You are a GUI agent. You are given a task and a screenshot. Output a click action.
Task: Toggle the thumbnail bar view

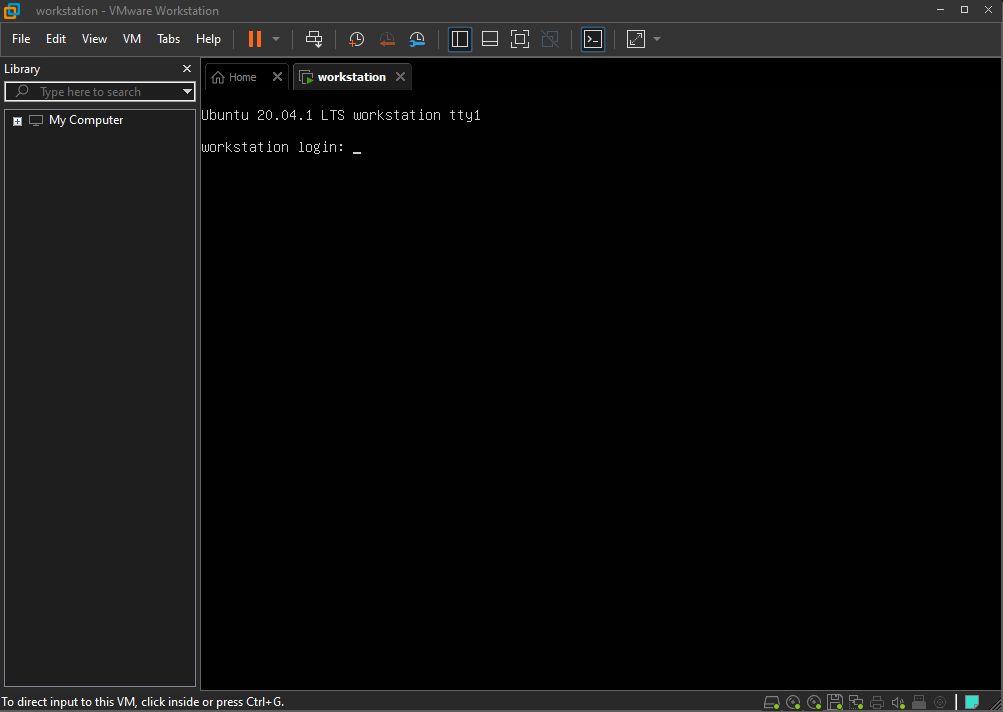coord(490,39)
